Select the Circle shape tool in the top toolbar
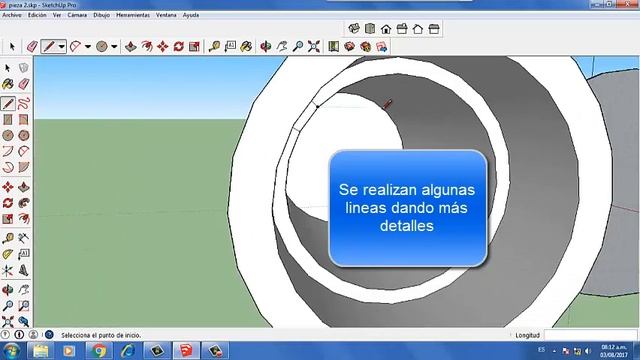640x360 pixels. click(x=102, y=47)
